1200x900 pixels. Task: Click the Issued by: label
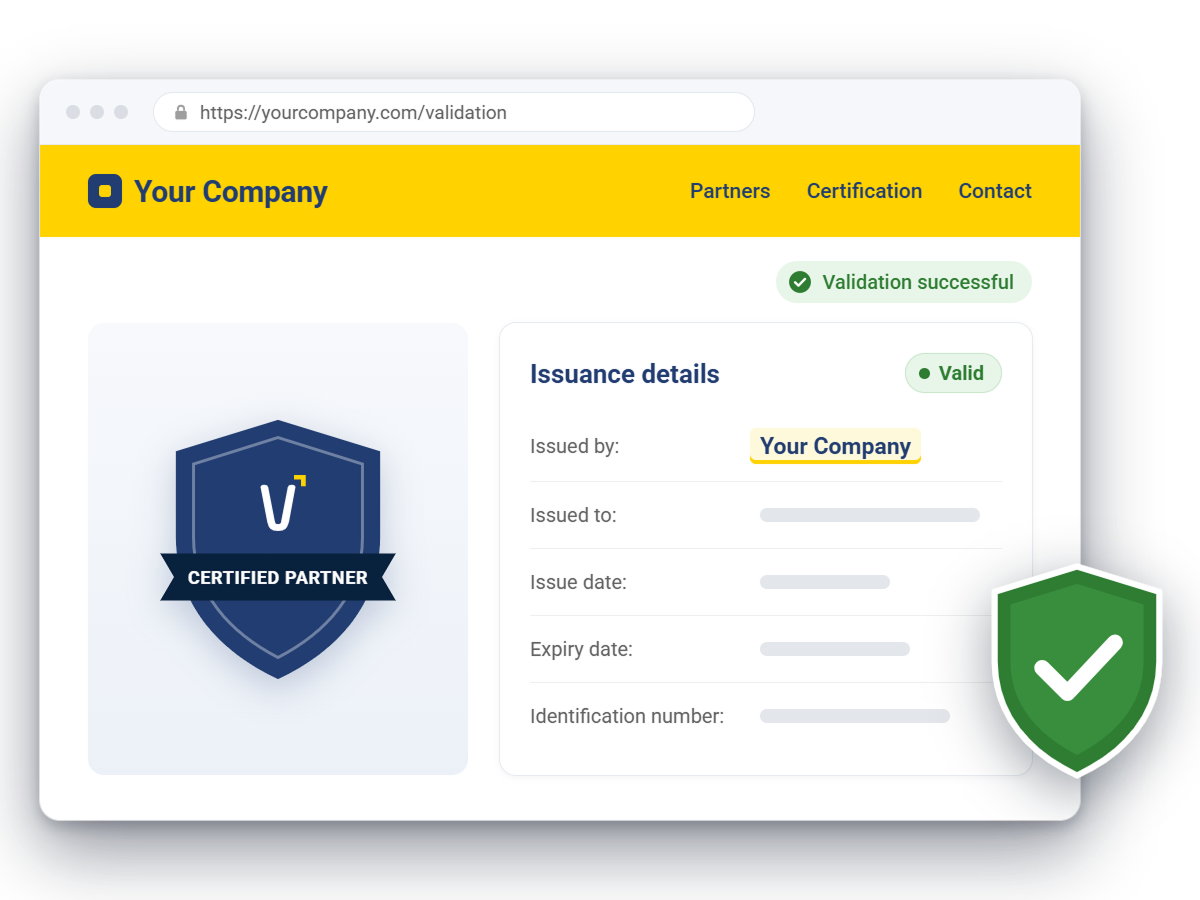pyautogui.click(x=575, y=446)
